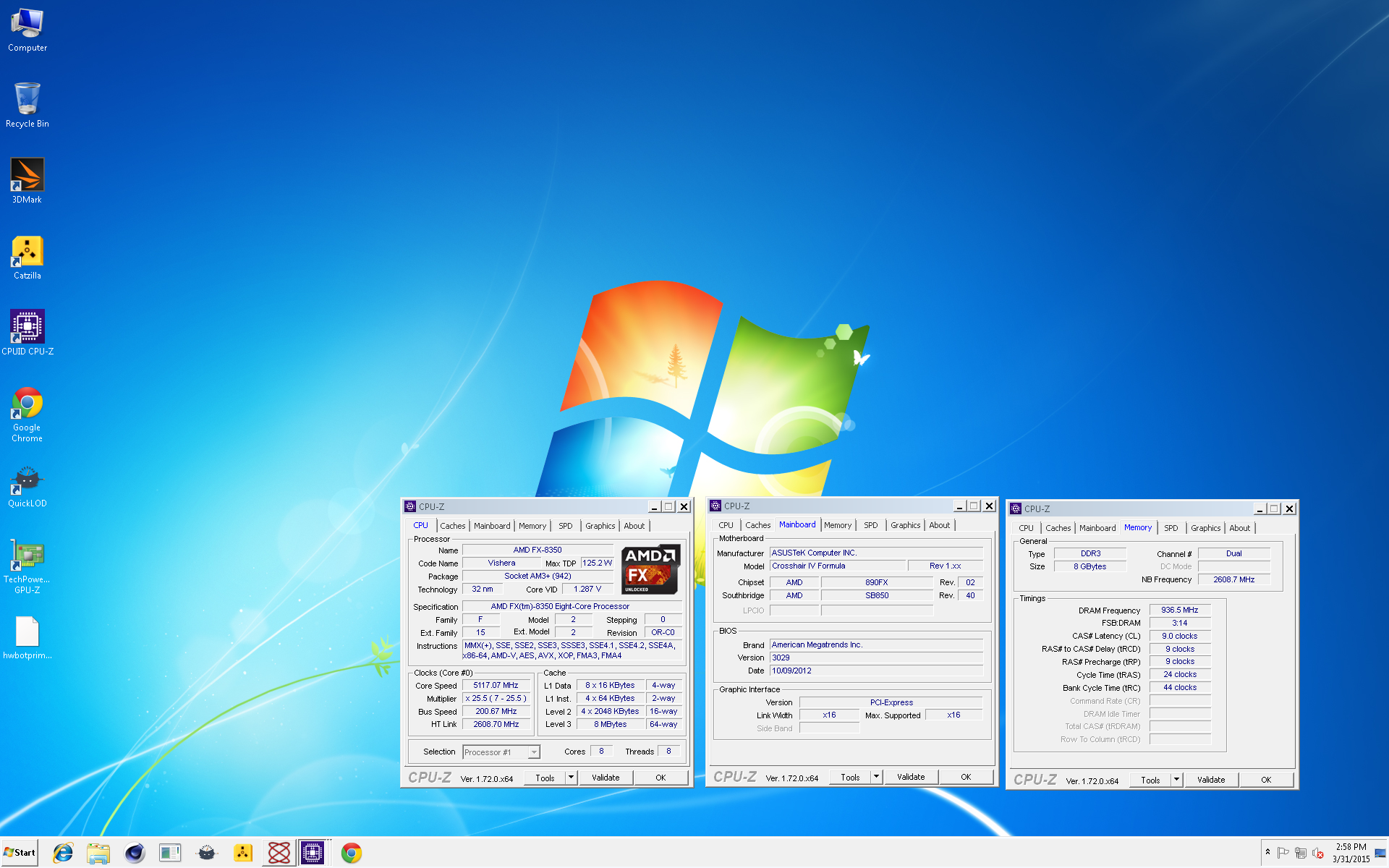1389x868 pixels.
Task: Switch to Memory tab in middle CPU-Z window
Action: coord(838,525)
